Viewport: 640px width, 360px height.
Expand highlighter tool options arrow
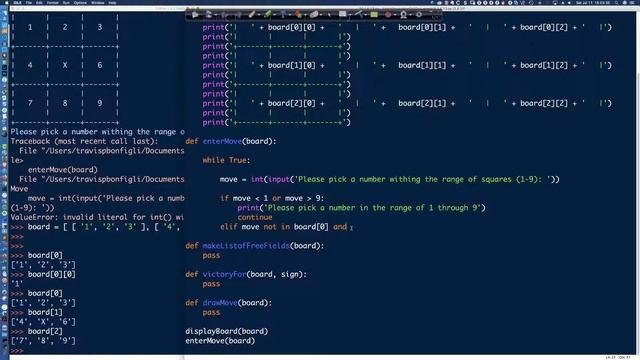pos(275,15)
